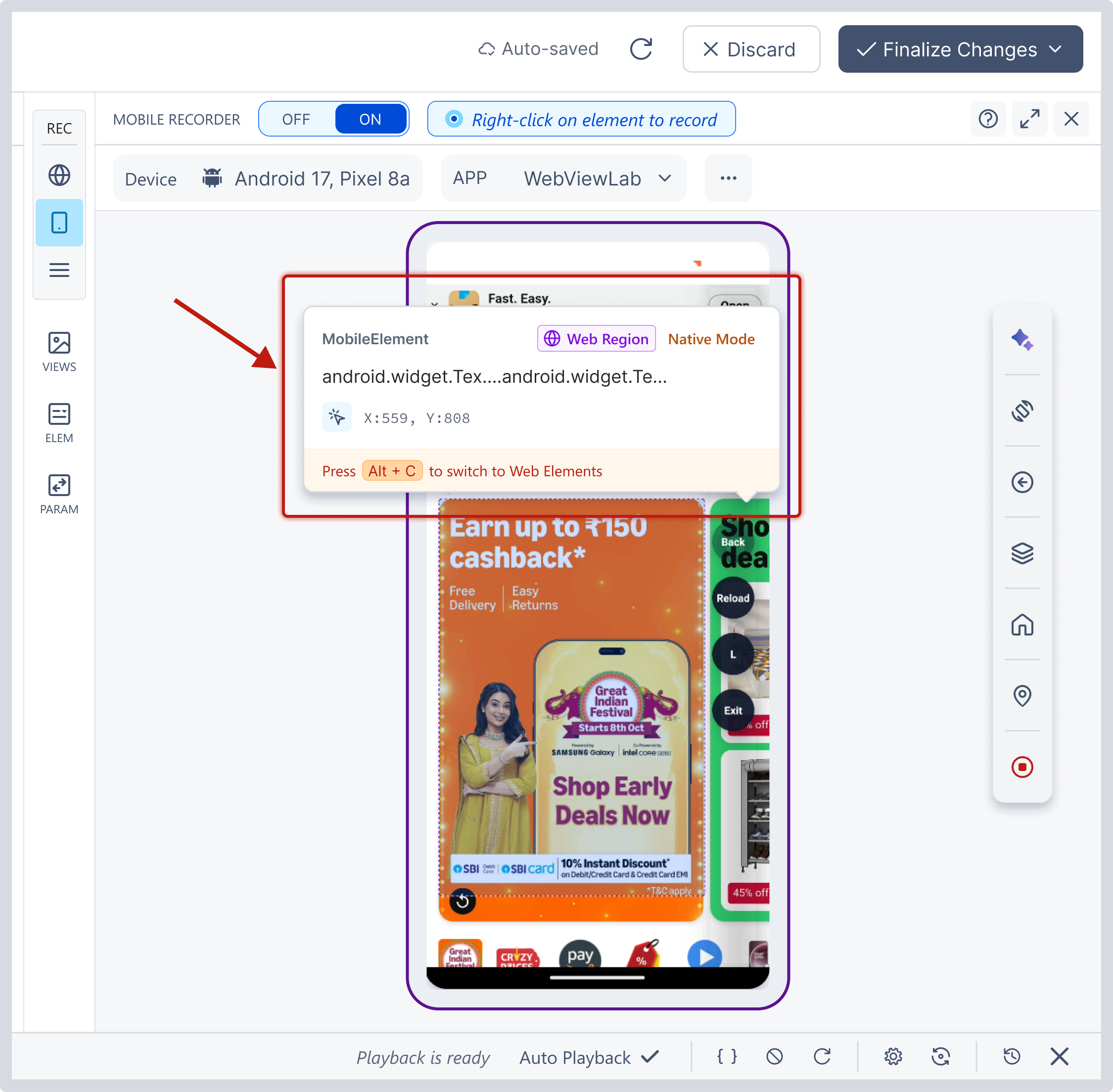The width and height of the screenshot is (1113, 1092).
Task: Set device location with pin icon
Action: coord(1022,696)
